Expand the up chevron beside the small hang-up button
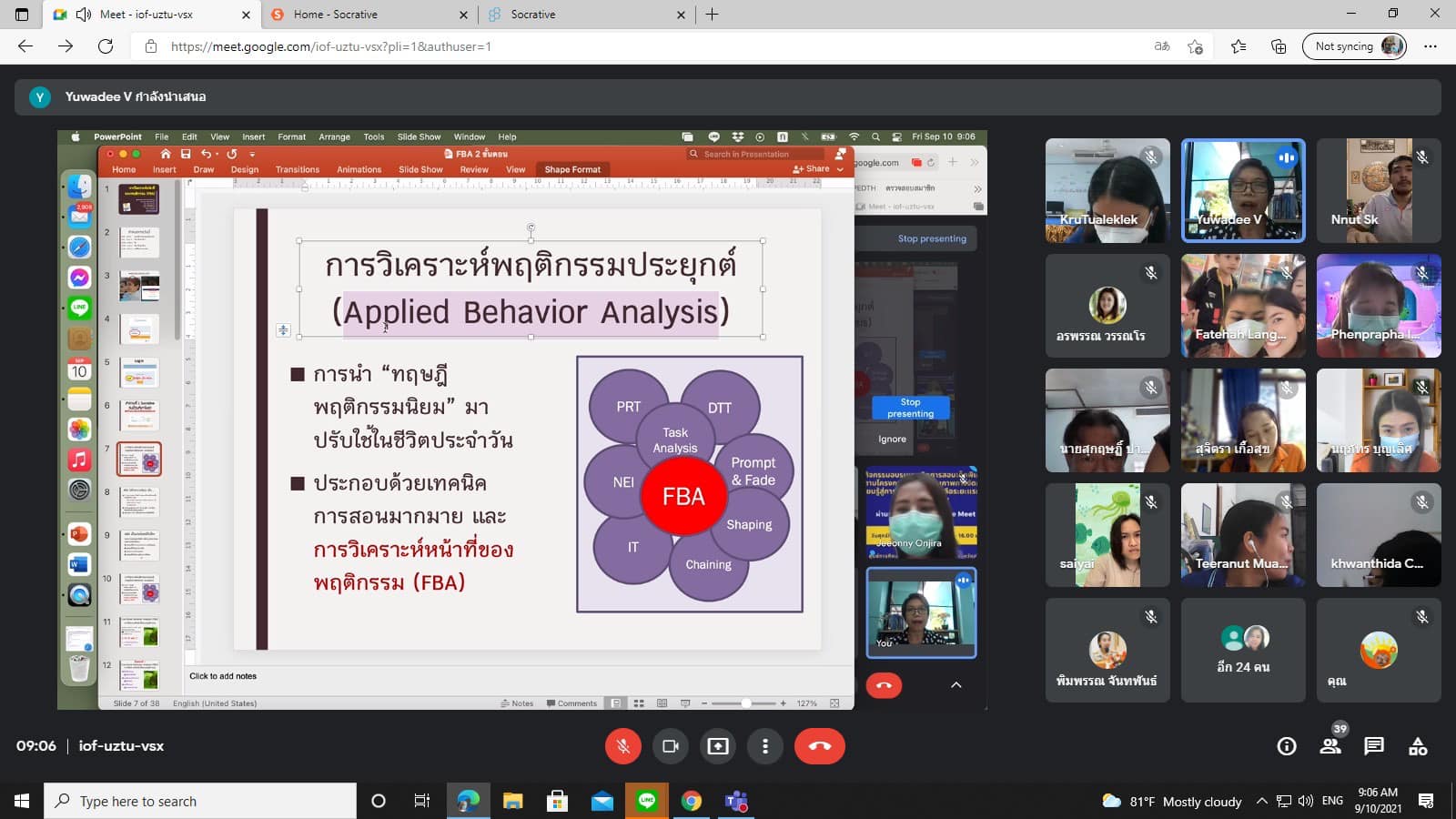This screenshot has width=1456, height=819. pyautogui.click(x=956, y=685)
